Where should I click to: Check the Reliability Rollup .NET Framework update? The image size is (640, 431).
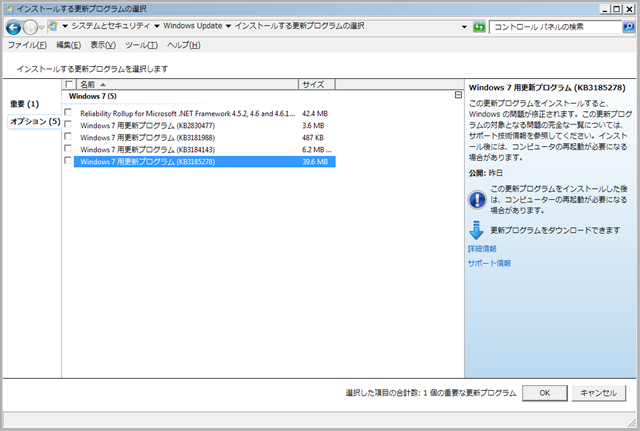coord(68,112)
